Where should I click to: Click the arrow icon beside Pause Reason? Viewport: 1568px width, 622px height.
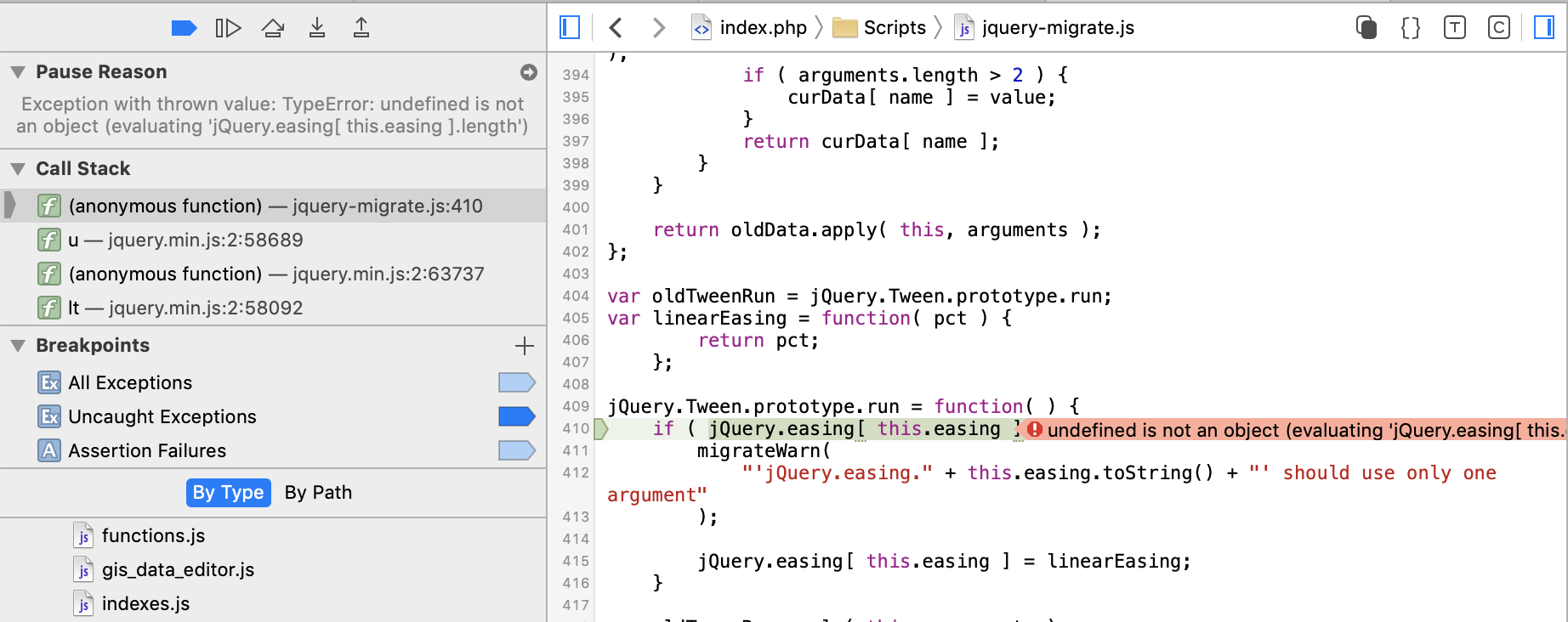pos(529,72)
